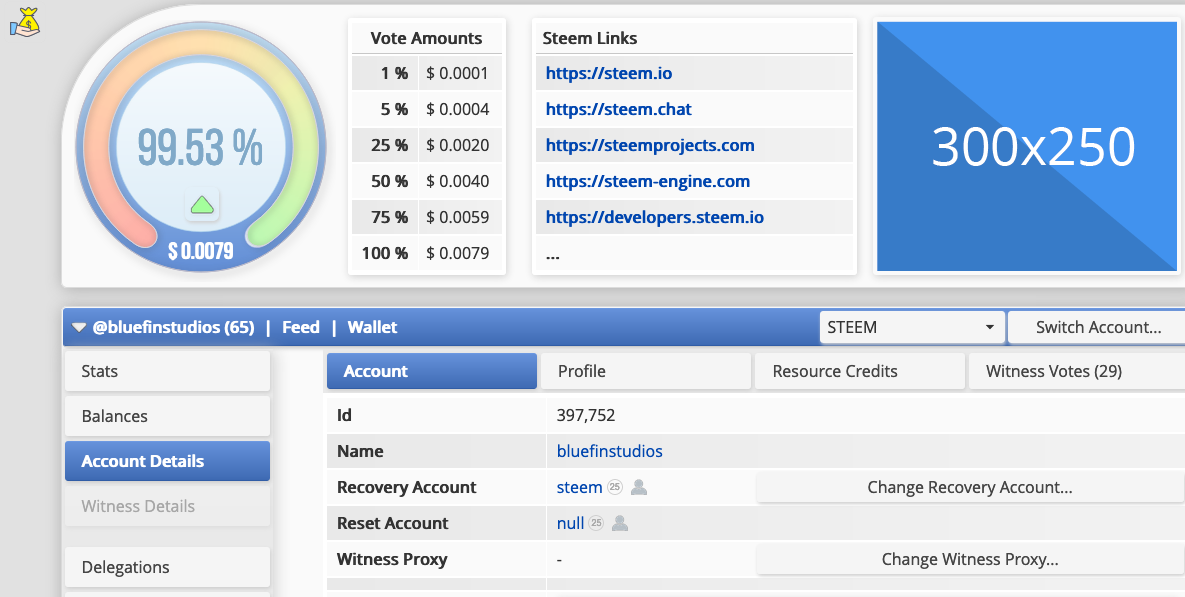Open @bluefinstudios (65) account name
The width and height of the screenshot is (1185, 597).
[x=173, y=327]
